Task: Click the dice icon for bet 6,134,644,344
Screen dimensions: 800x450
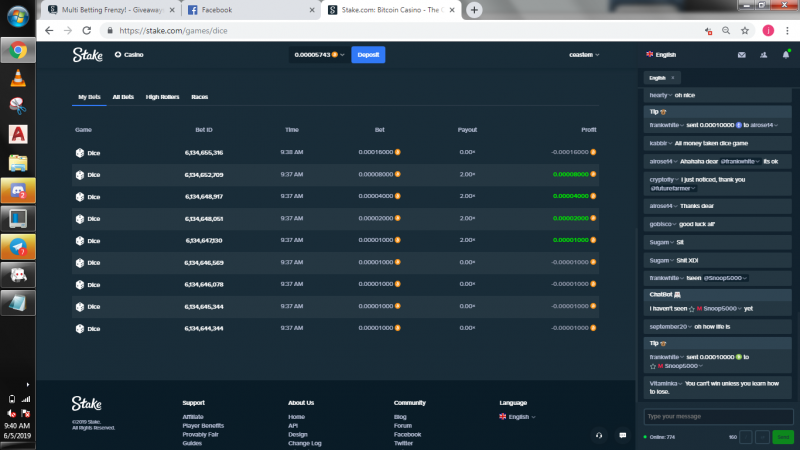Action: tap(80, 329)
